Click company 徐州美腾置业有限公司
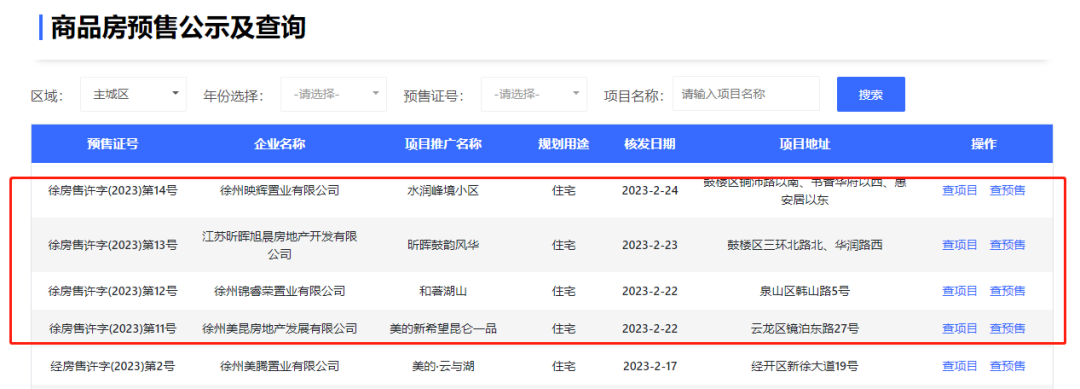 click(280, 366)
